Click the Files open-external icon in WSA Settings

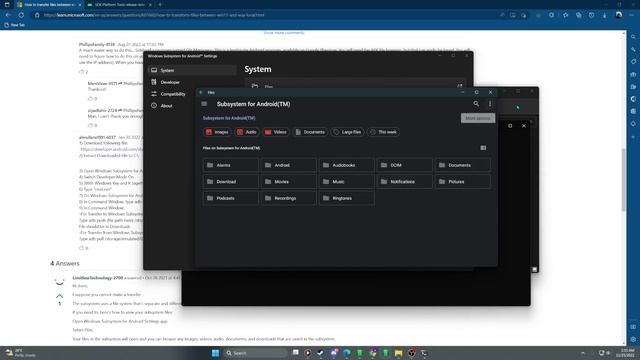(460, 86)
